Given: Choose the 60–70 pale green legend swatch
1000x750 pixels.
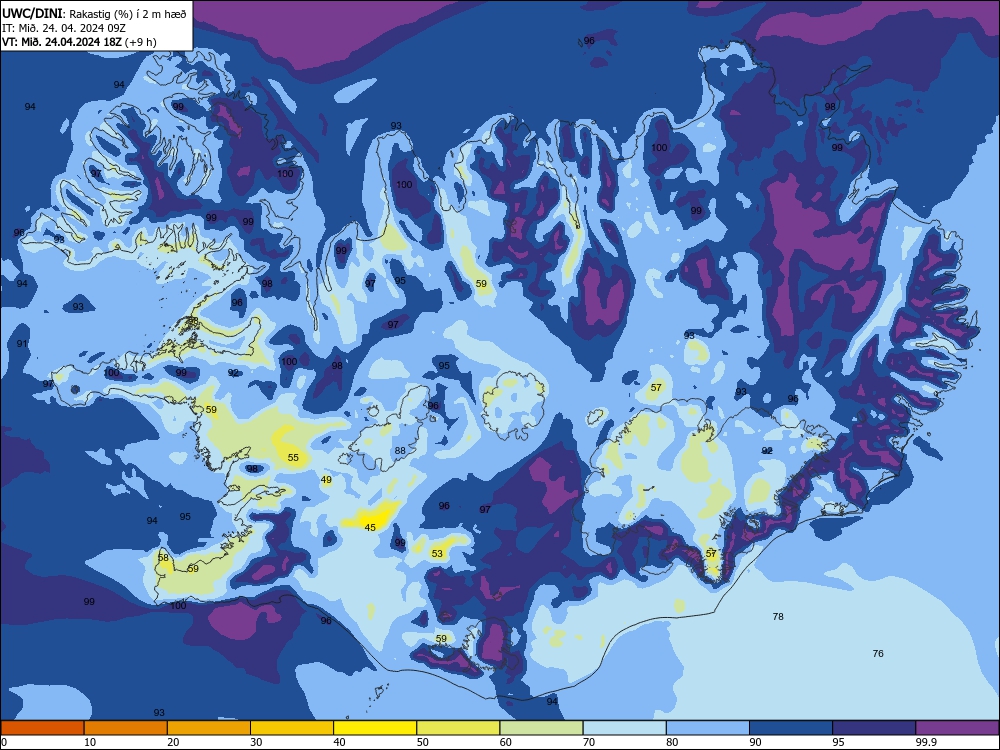Looking at the screenshot, I should 541,728.
